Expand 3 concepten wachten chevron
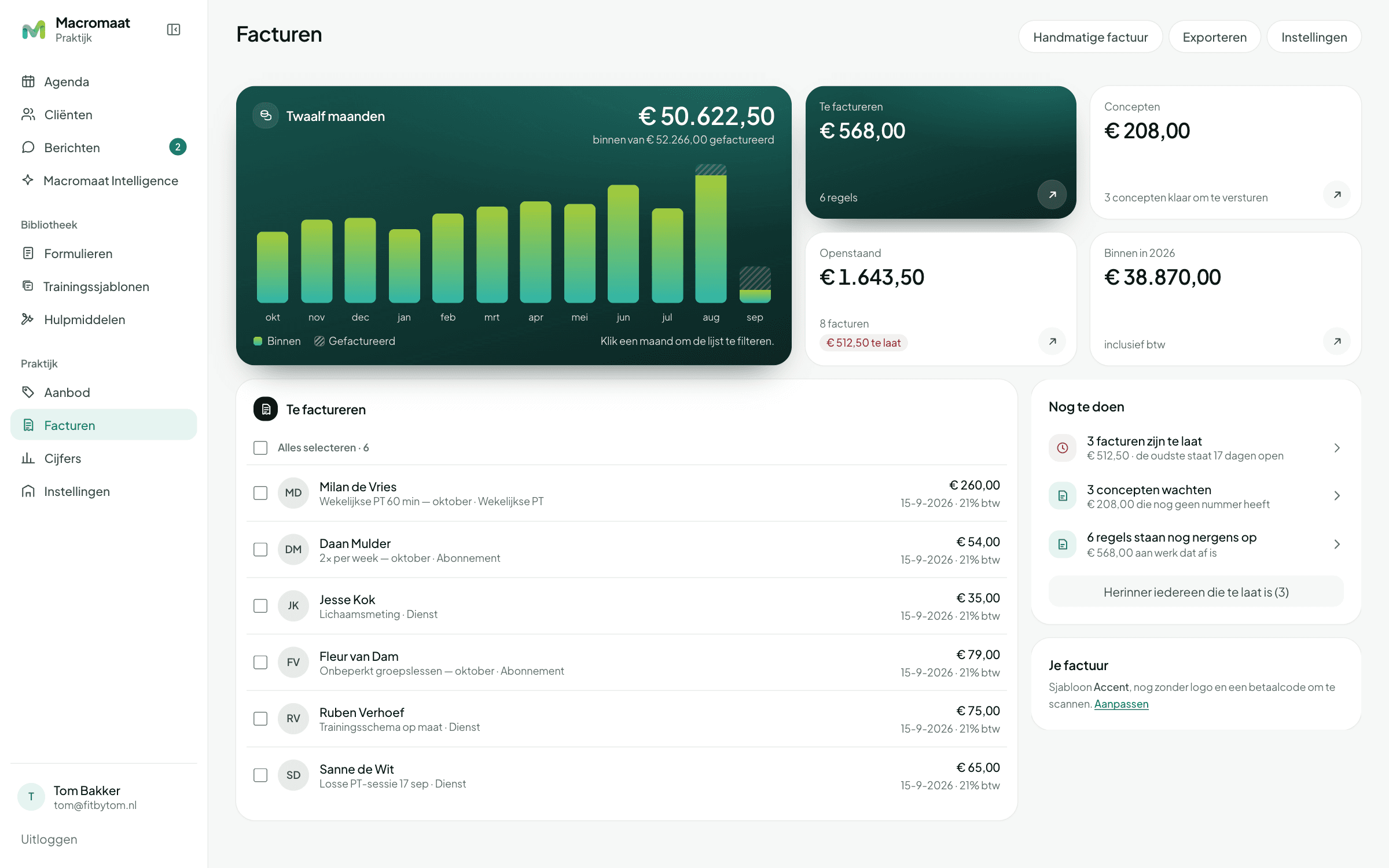This screenshot has height=868, width=1389. (1337, 496)
